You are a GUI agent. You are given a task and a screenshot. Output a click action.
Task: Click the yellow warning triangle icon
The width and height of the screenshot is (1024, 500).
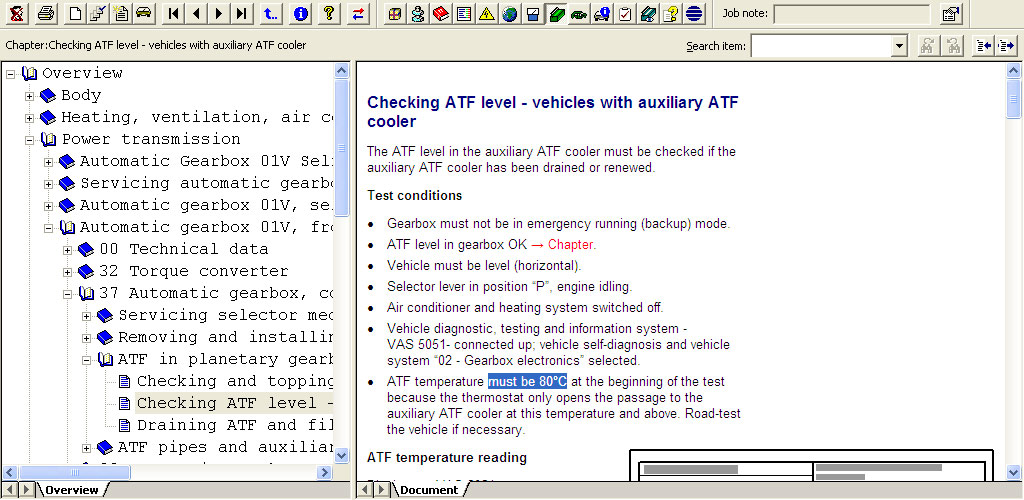[x=486, y=14]
